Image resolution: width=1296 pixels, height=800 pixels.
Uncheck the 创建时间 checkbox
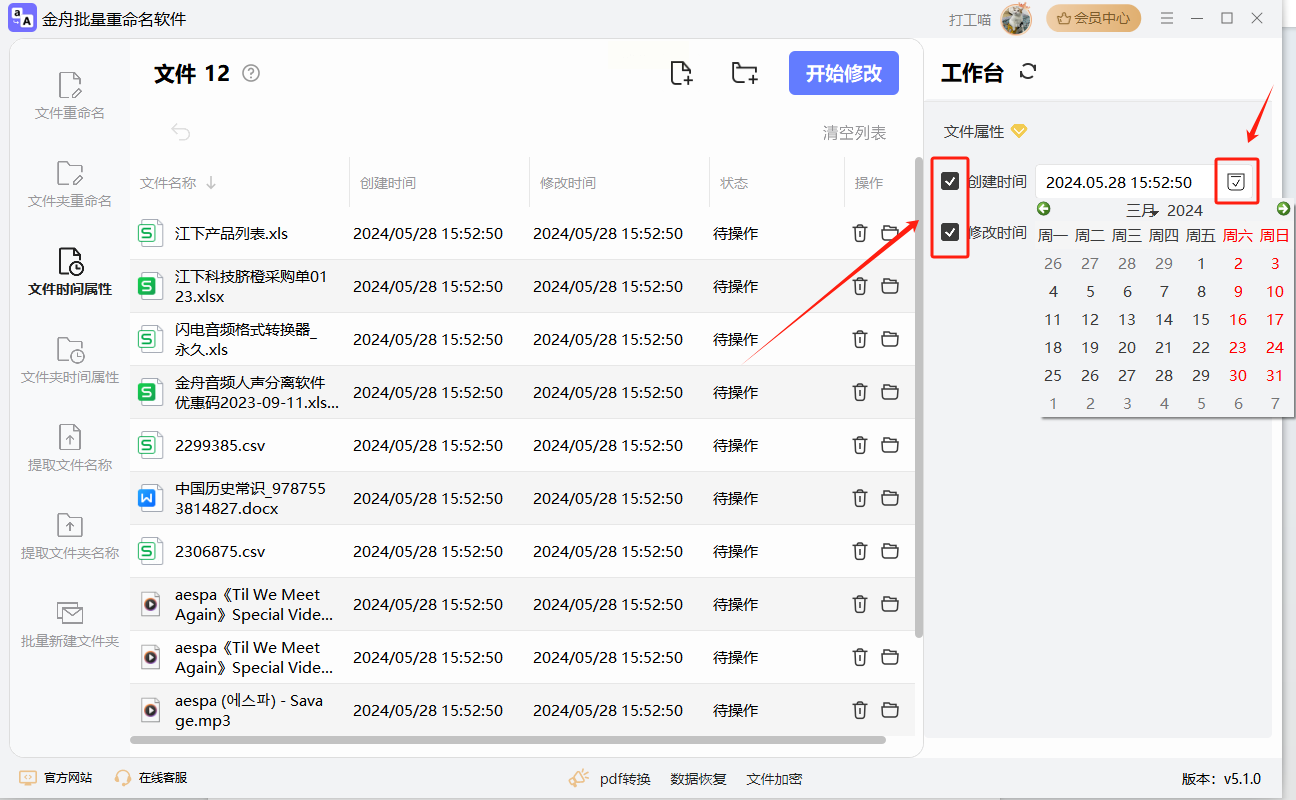[950, 181]
